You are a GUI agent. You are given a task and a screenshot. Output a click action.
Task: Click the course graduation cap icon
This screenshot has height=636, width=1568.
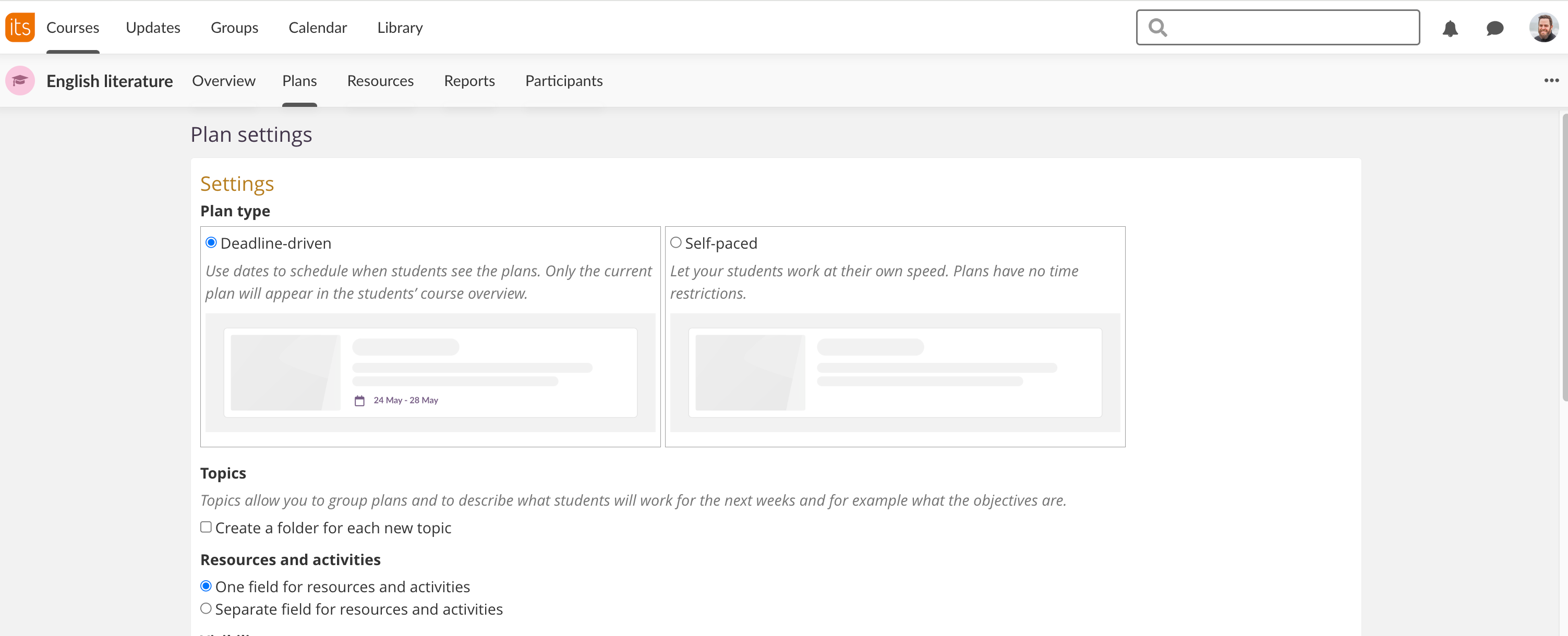tap(20, 81)
